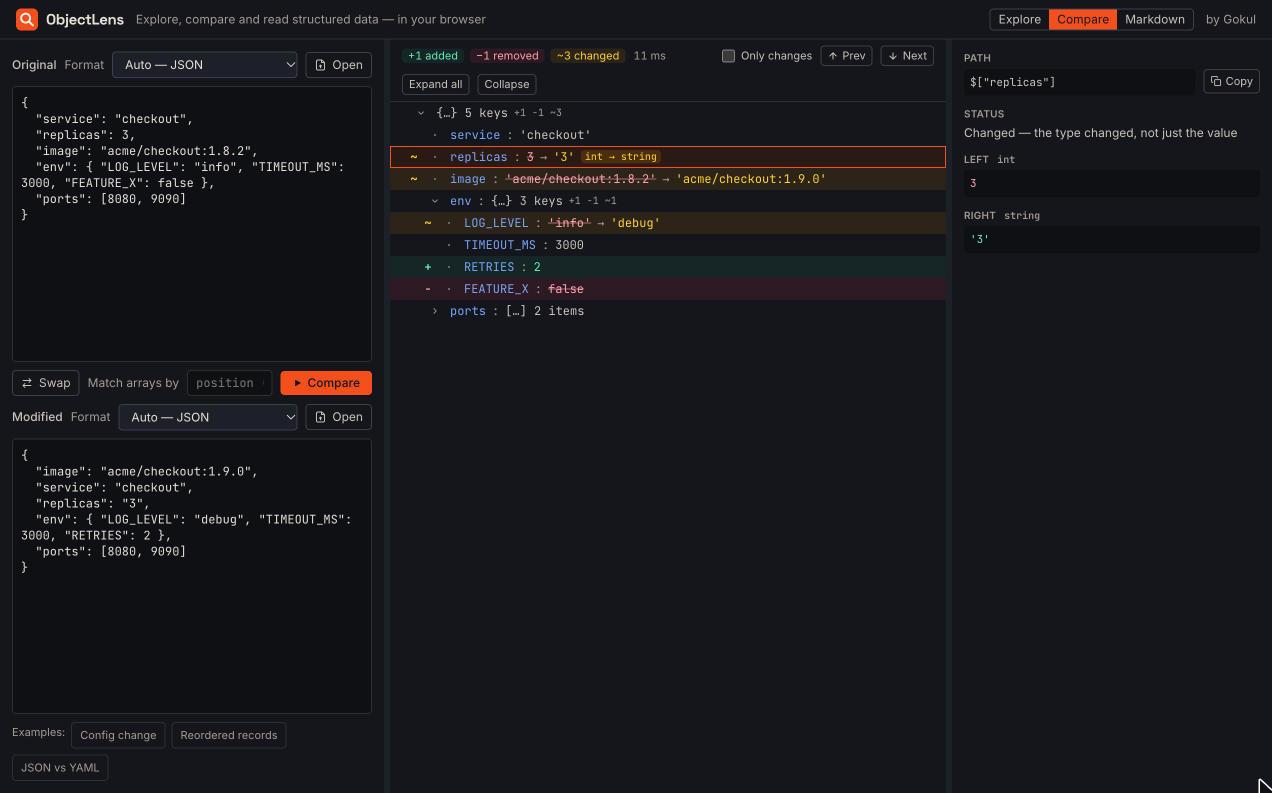1272x793 pixels.
Task: Click the ObjectLens magnifier logo icon
Action: [x=27, y=19]
